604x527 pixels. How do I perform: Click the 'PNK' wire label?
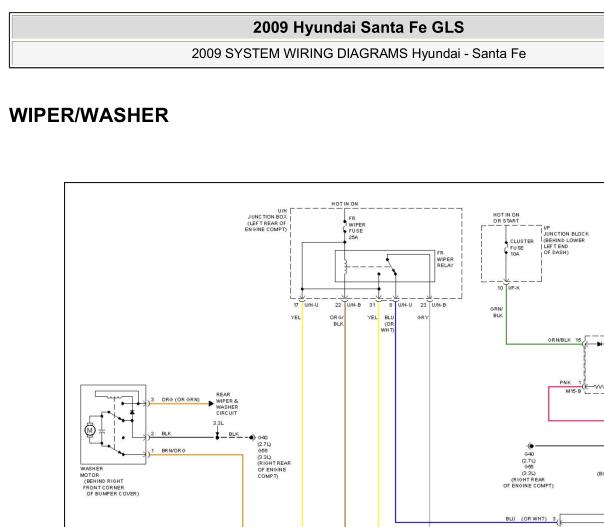(565, 382)
